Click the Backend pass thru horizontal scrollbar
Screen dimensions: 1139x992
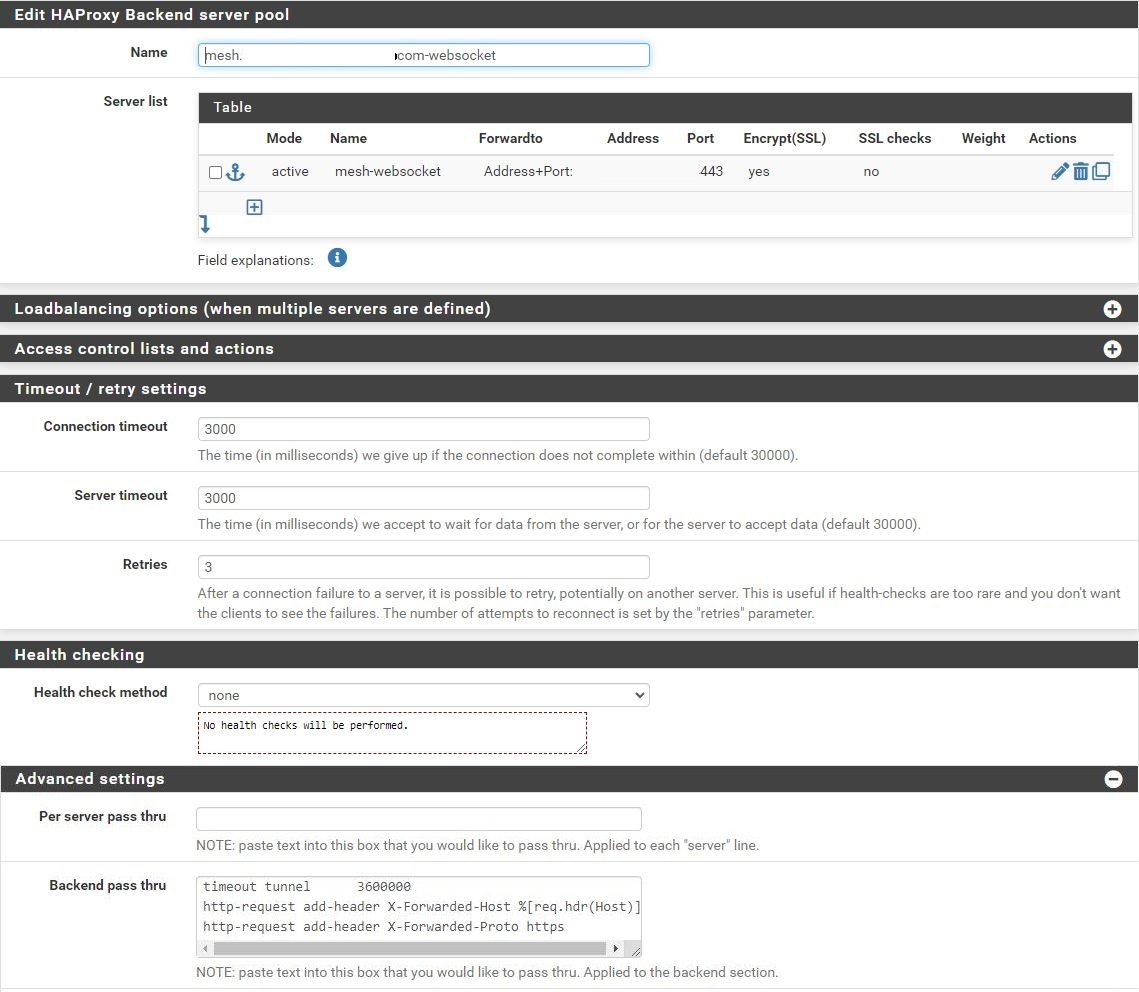410,948
